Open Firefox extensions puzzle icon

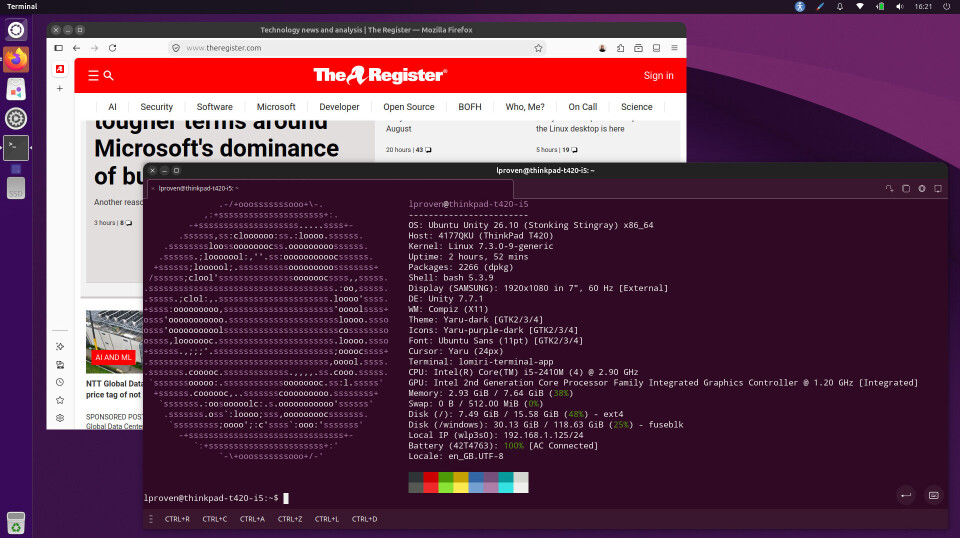620,48
